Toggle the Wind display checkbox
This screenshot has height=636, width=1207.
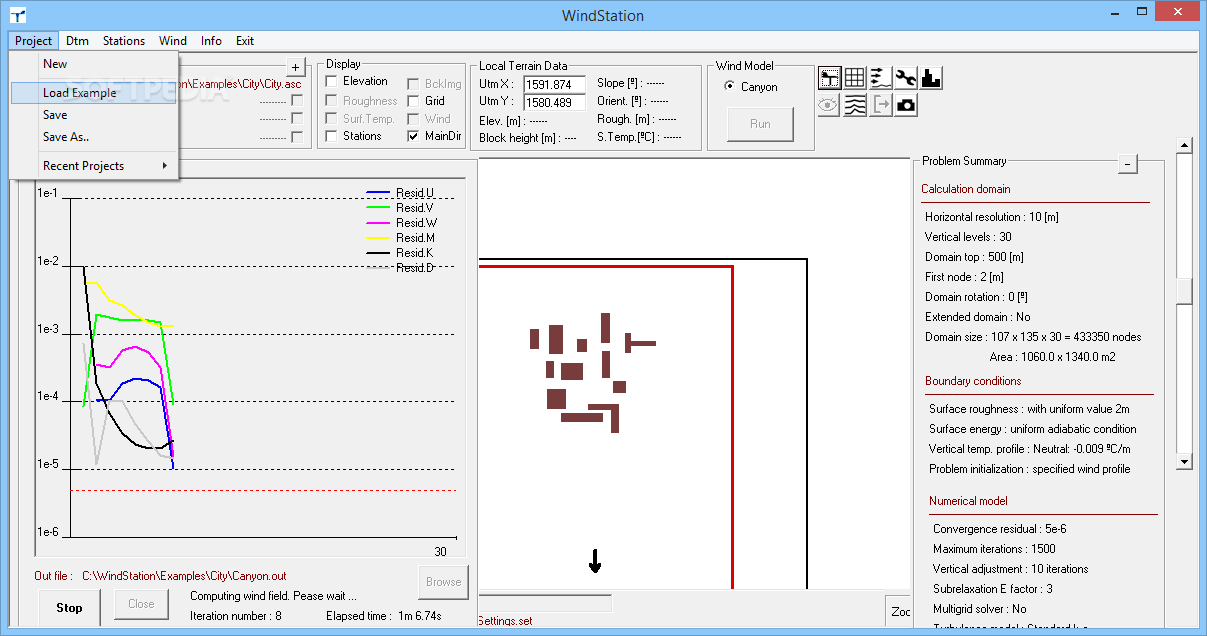[x=414, y=119]
